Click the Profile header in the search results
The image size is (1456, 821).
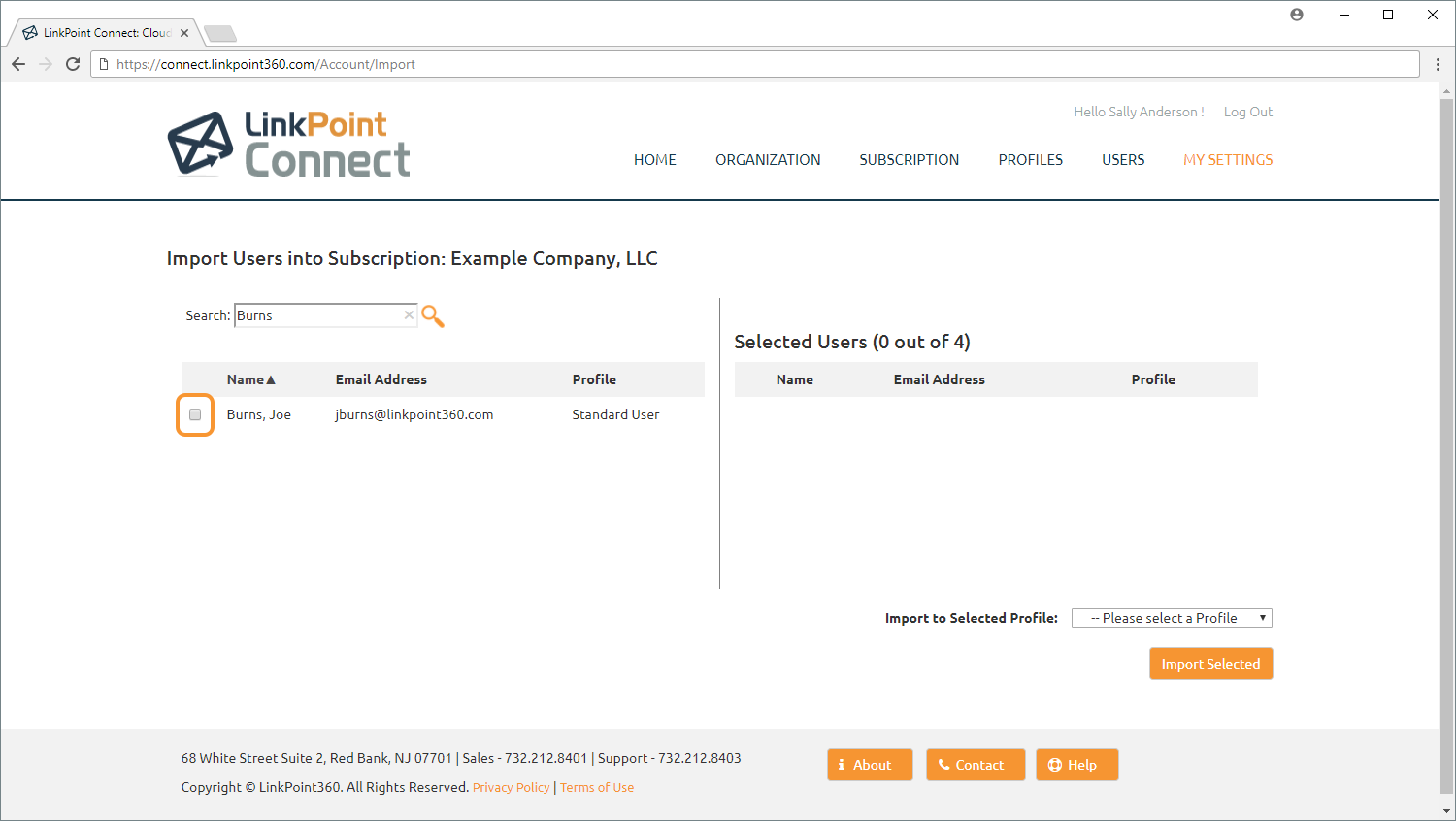point(594,379)
